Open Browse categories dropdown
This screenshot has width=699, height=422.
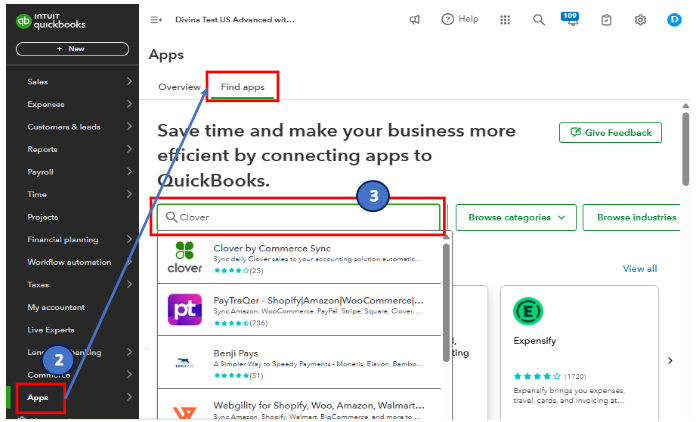pyautogui.click(x=516, y=217)
